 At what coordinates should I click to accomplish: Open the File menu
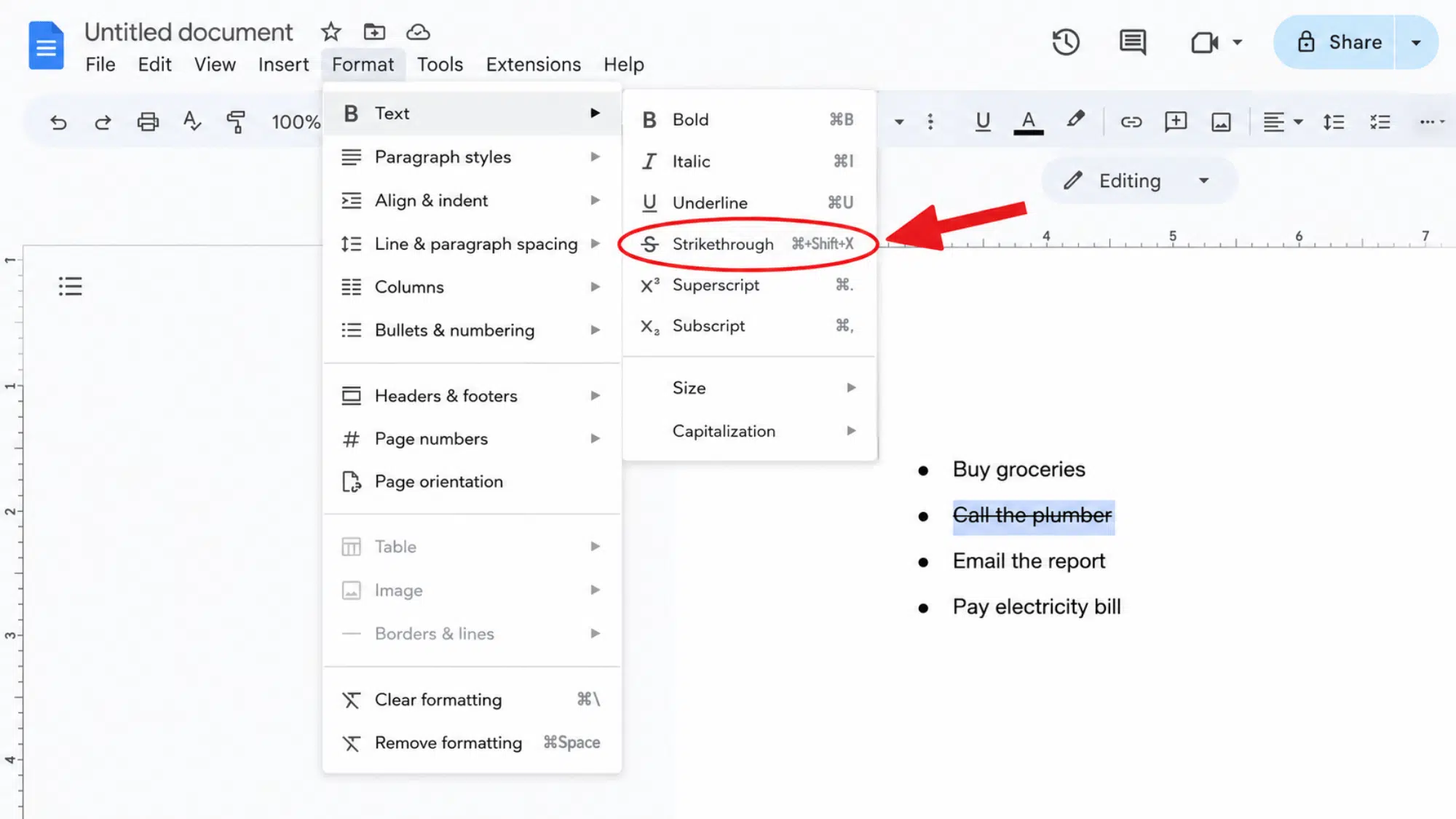[100, 65]
